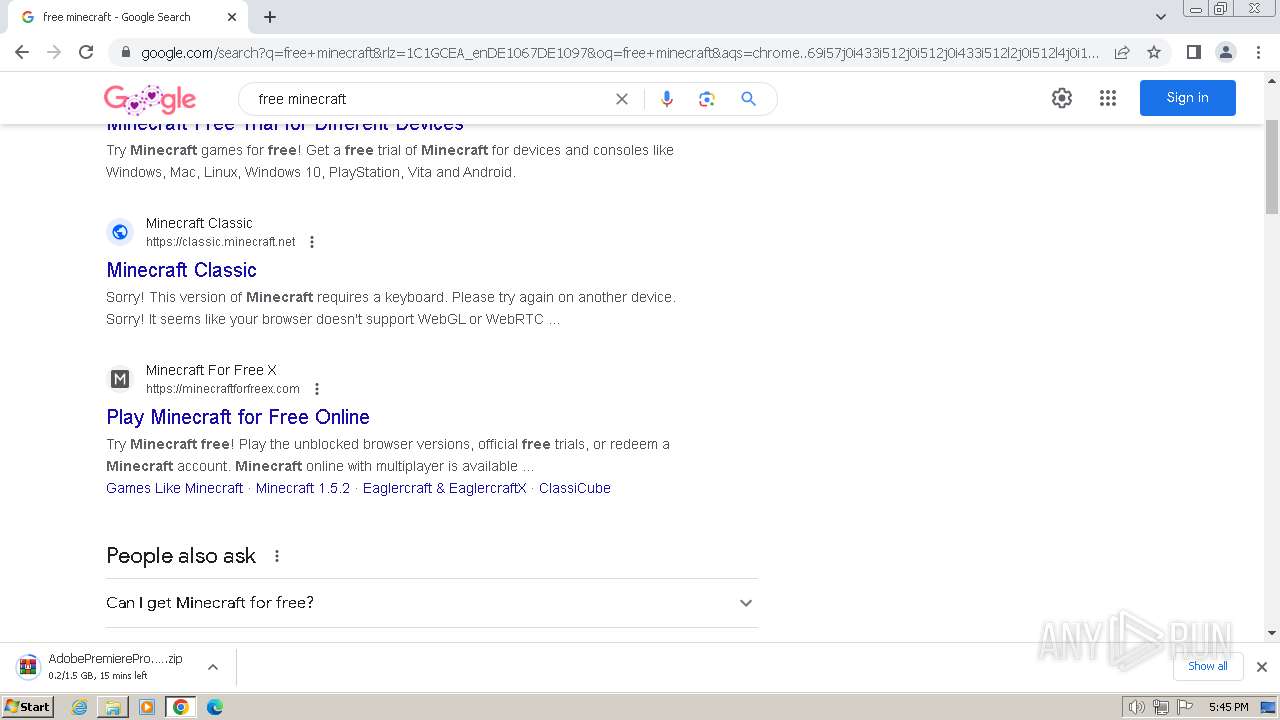Bookmark this page with star icon
This screenshot has height=720, width=1280.
pos(1154,52)
